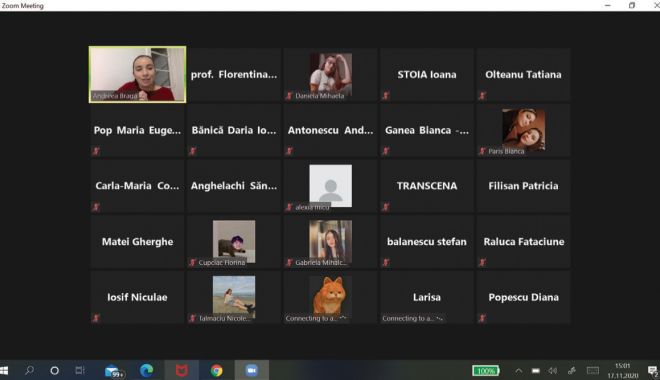Click the Bănică Daria Io... participant tile

(234, 130)
